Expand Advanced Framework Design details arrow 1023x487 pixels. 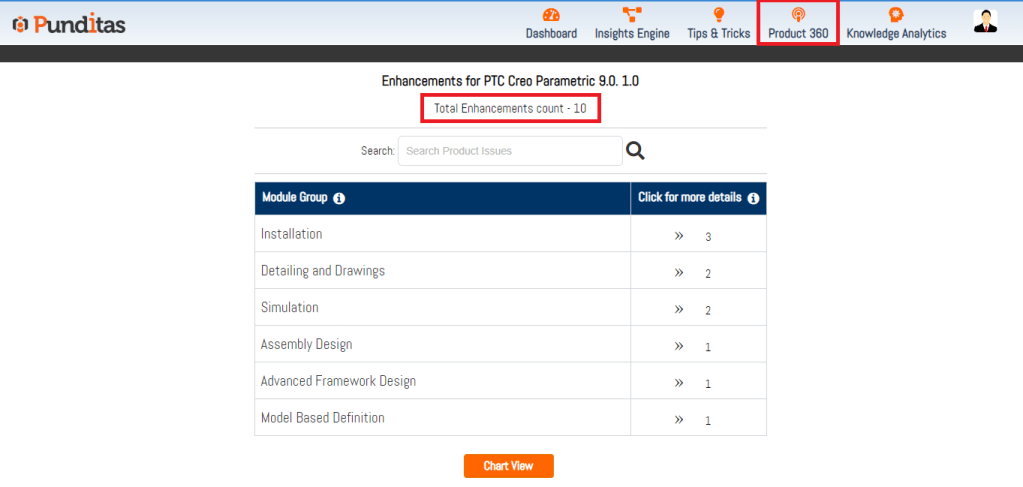coord(679,383)
